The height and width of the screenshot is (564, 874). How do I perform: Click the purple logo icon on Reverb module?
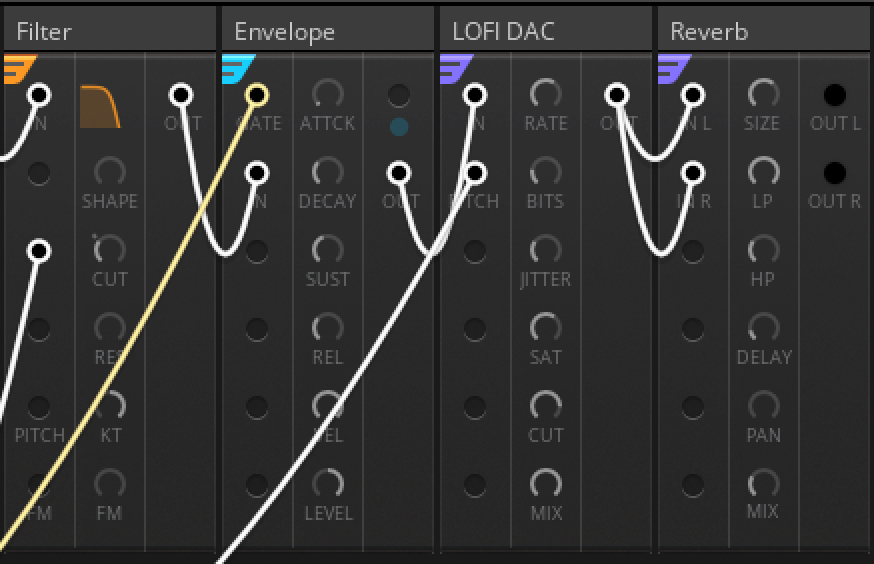tap(674, 69)
